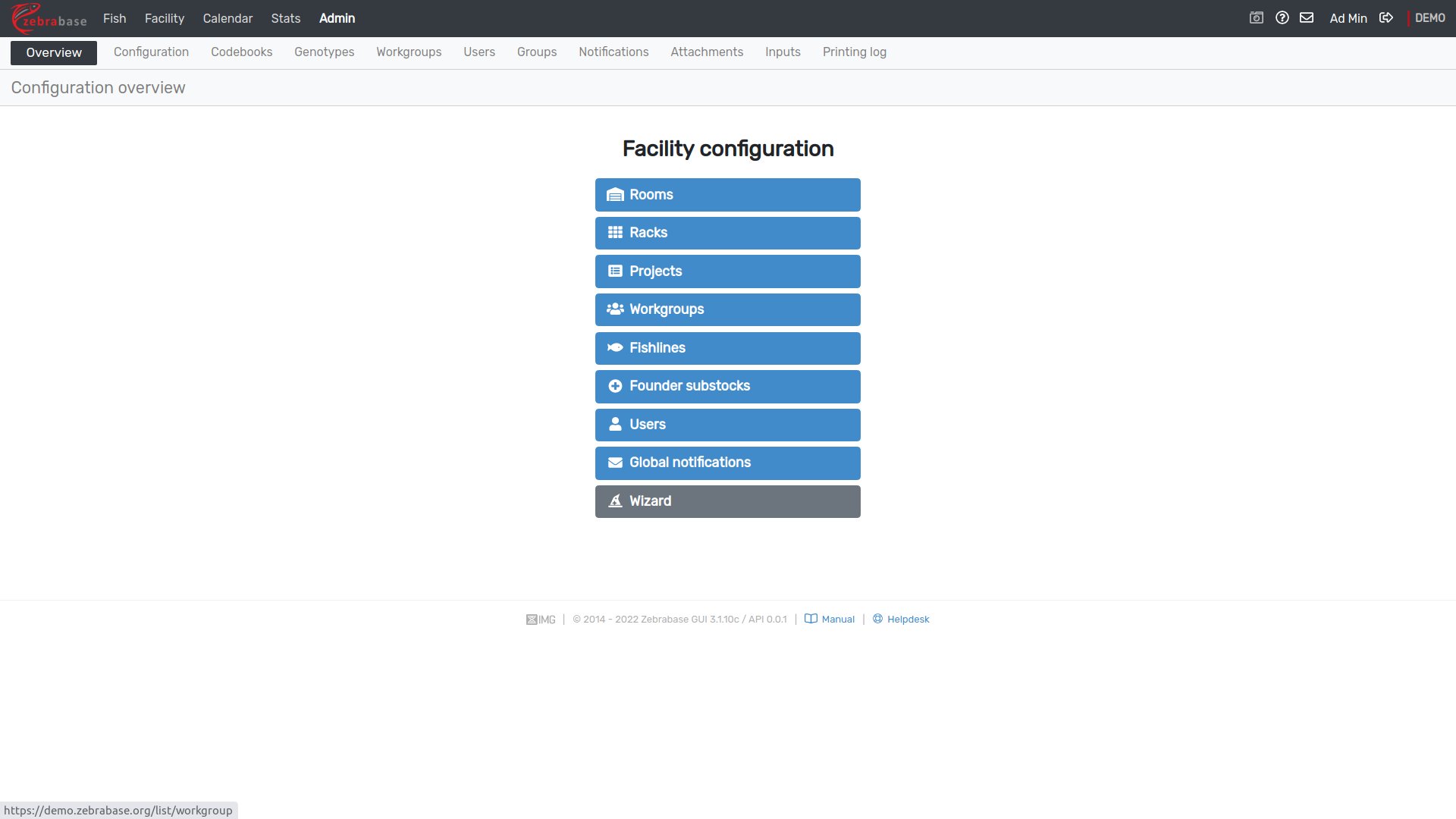Screen dimensions: 1456x819
Task: Open the Printing log tab
Action: [x=854, y=52]
